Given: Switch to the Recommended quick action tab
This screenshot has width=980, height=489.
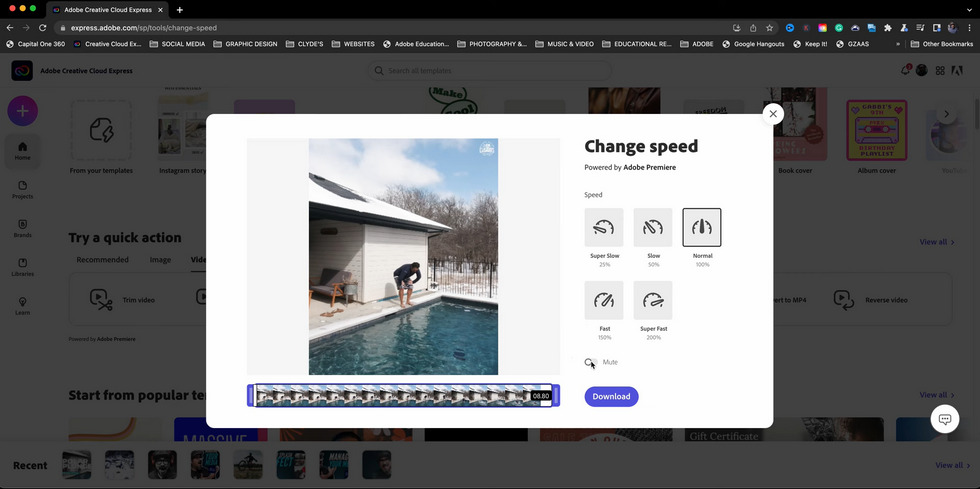Looking at the screenshot, I should click(102, 260).
